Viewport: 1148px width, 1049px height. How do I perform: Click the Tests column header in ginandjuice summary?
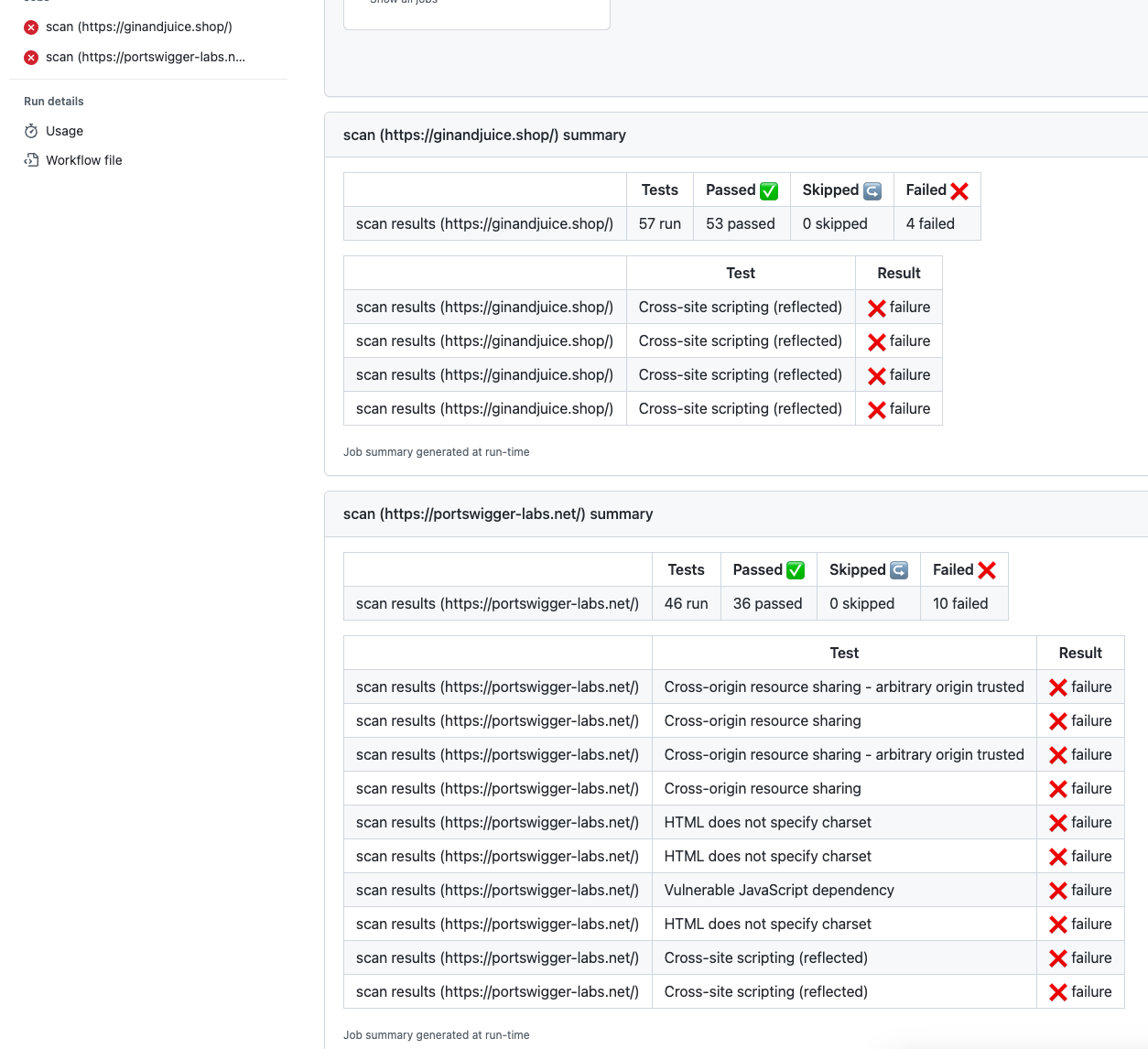[x=660, y=189]
